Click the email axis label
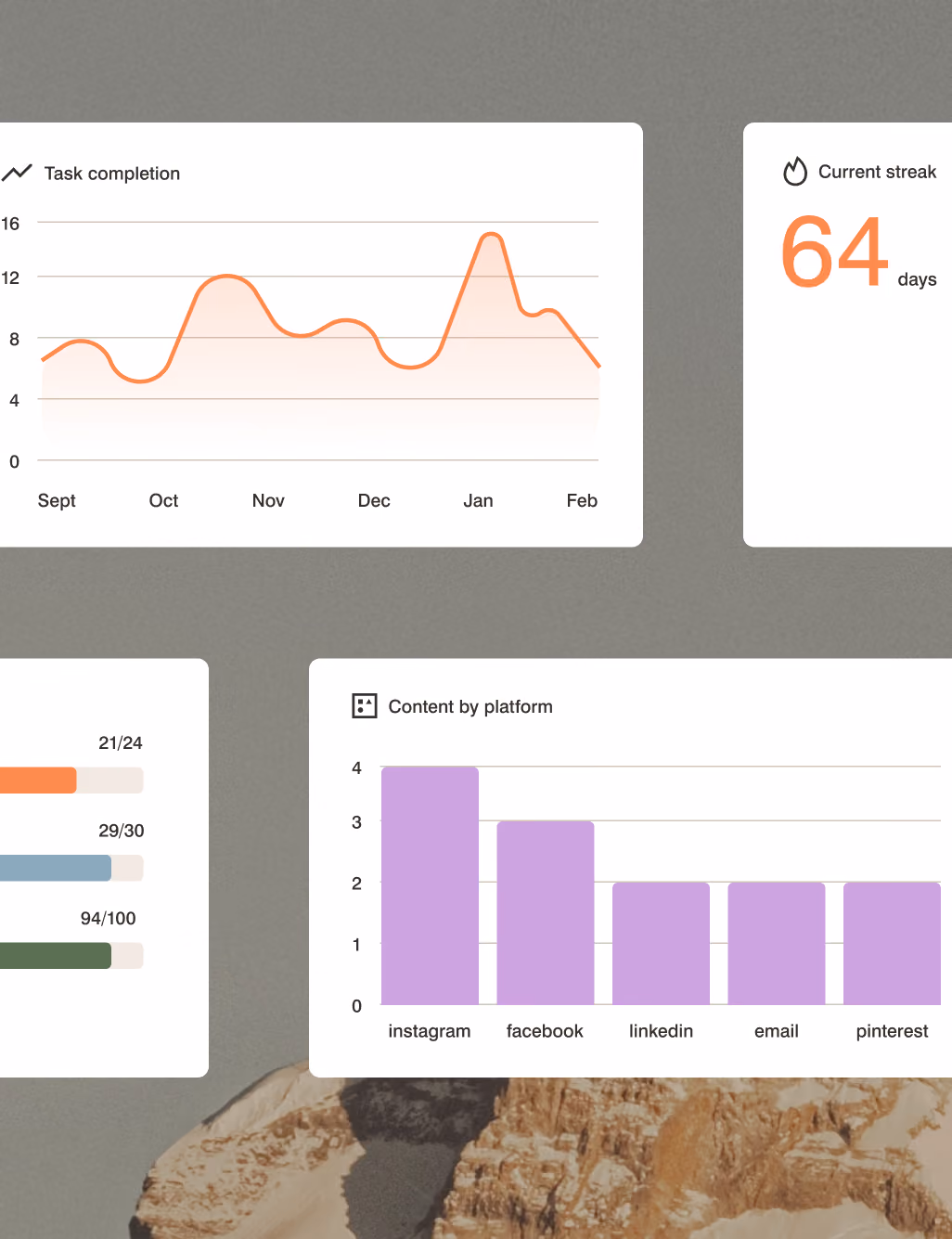The image size is (952, 1239). pyautogui.click(x=777, y=1031)
